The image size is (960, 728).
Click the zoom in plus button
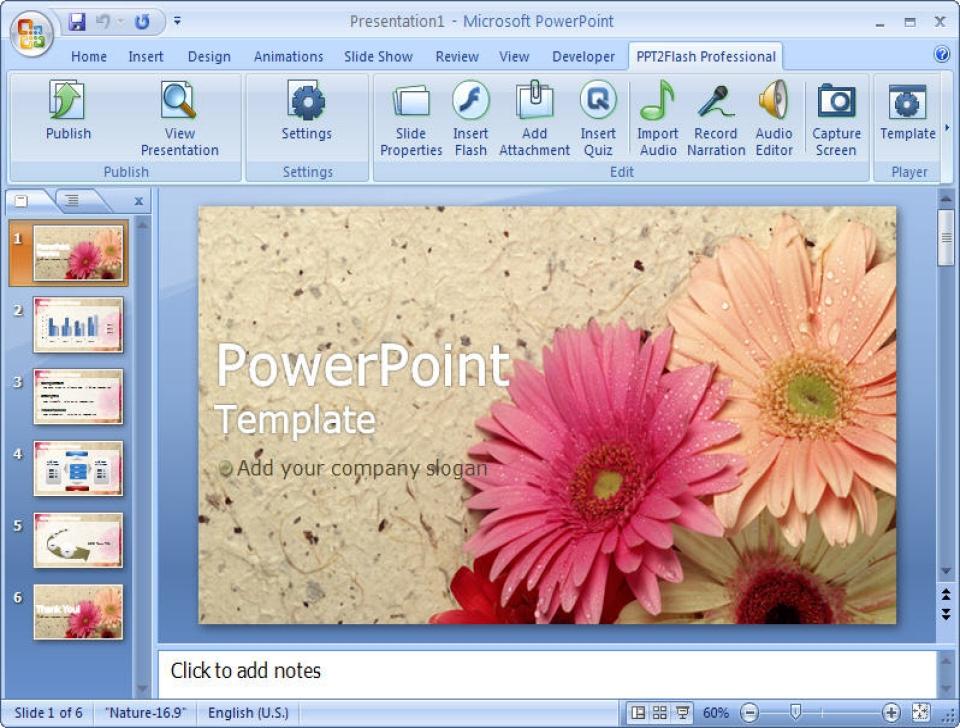pyautogui.click(x=891, y=713)
